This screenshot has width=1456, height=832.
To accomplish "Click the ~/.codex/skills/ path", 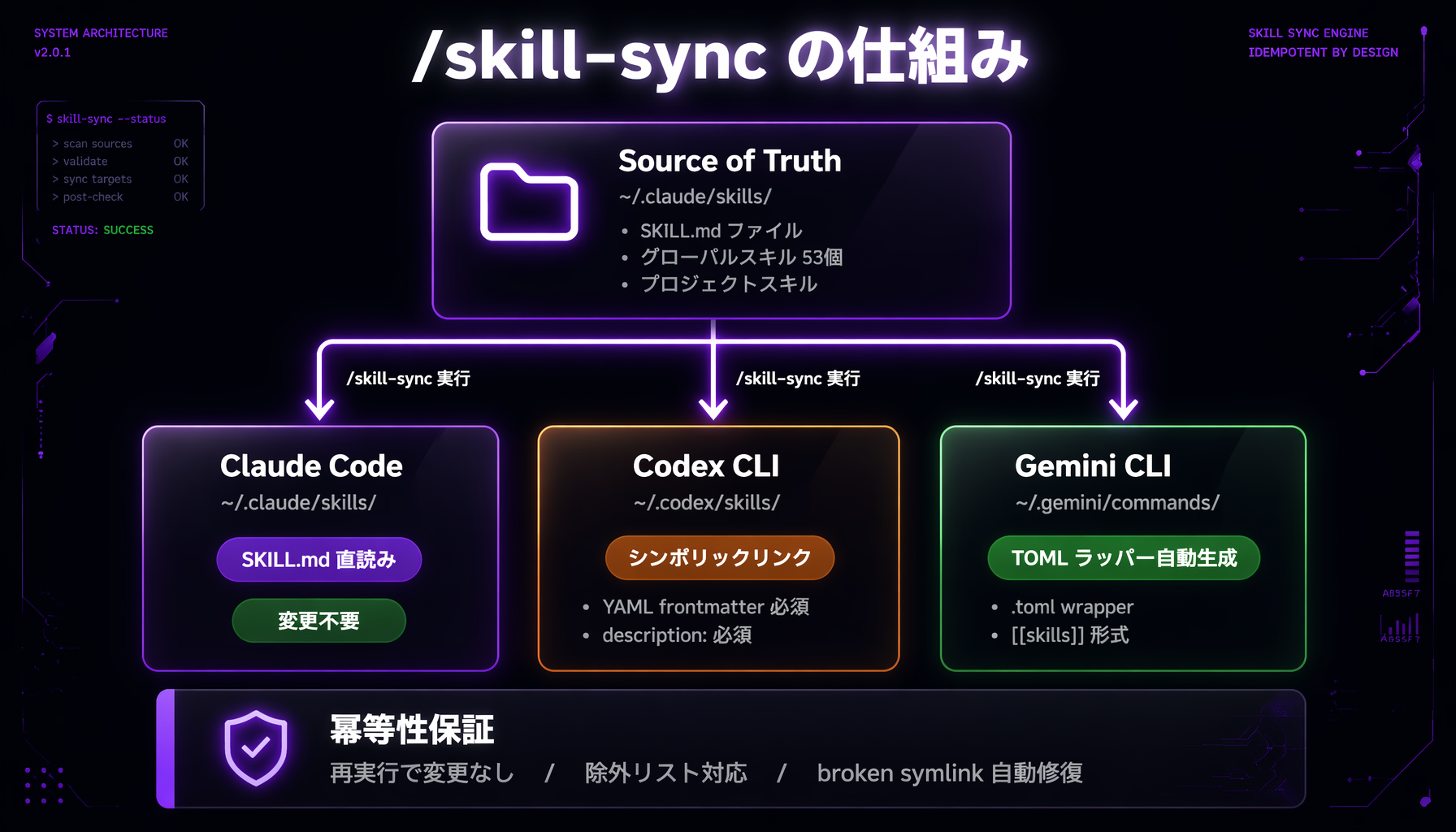I will tap(707, 503).
